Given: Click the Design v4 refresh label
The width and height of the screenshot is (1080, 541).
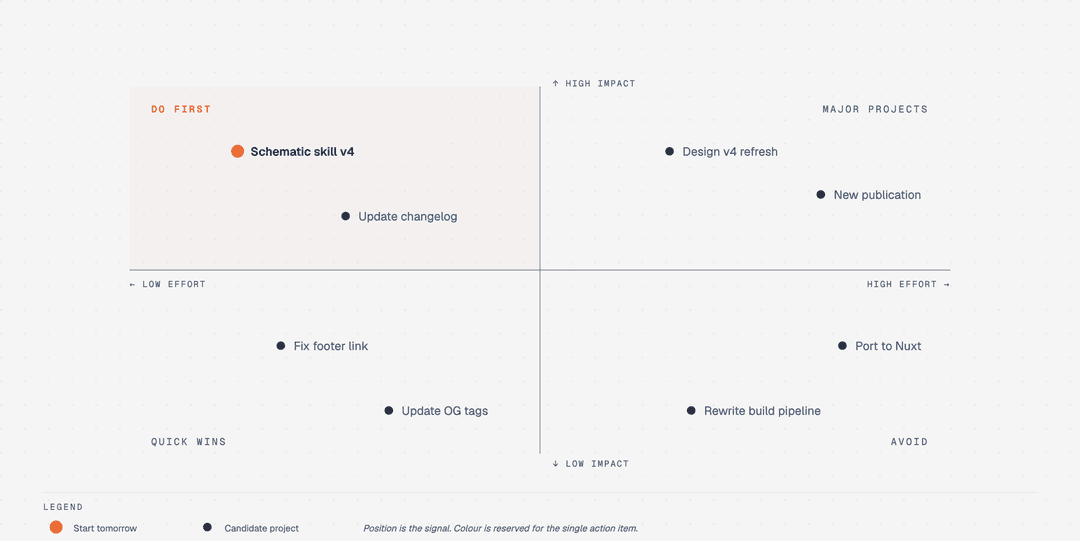Looking at the screenshot, I should tap(730, 152).
